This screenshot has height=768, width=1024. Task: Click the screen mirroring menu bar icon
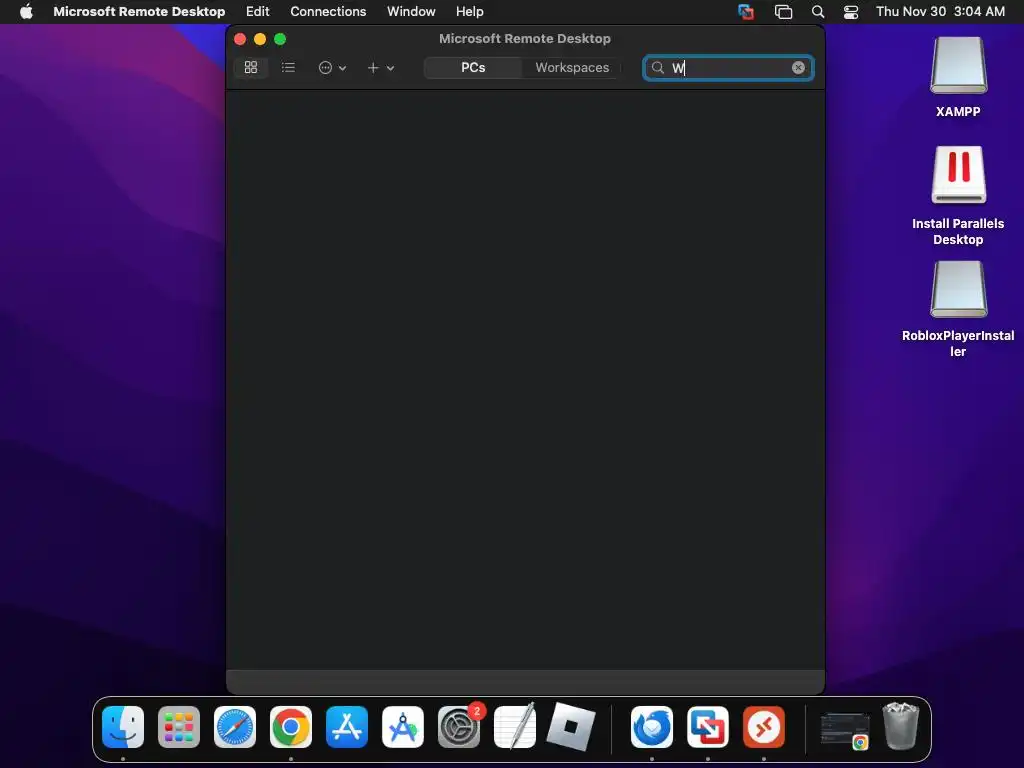[783, 12]
